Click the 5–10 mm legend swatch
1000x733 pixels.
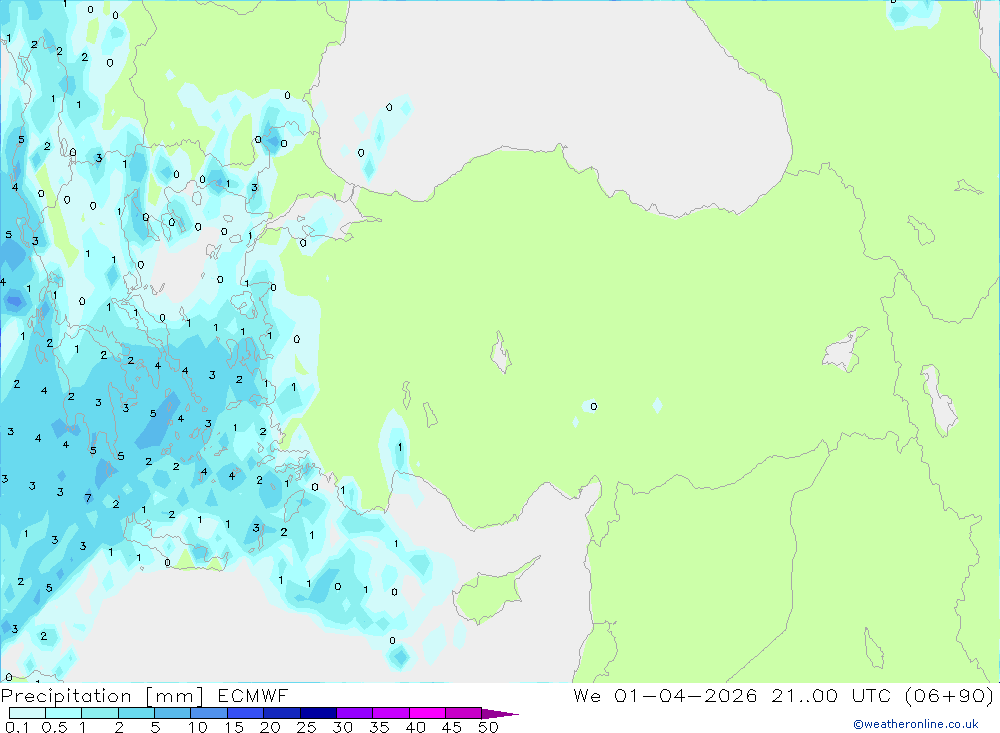[x=172, y=713]
